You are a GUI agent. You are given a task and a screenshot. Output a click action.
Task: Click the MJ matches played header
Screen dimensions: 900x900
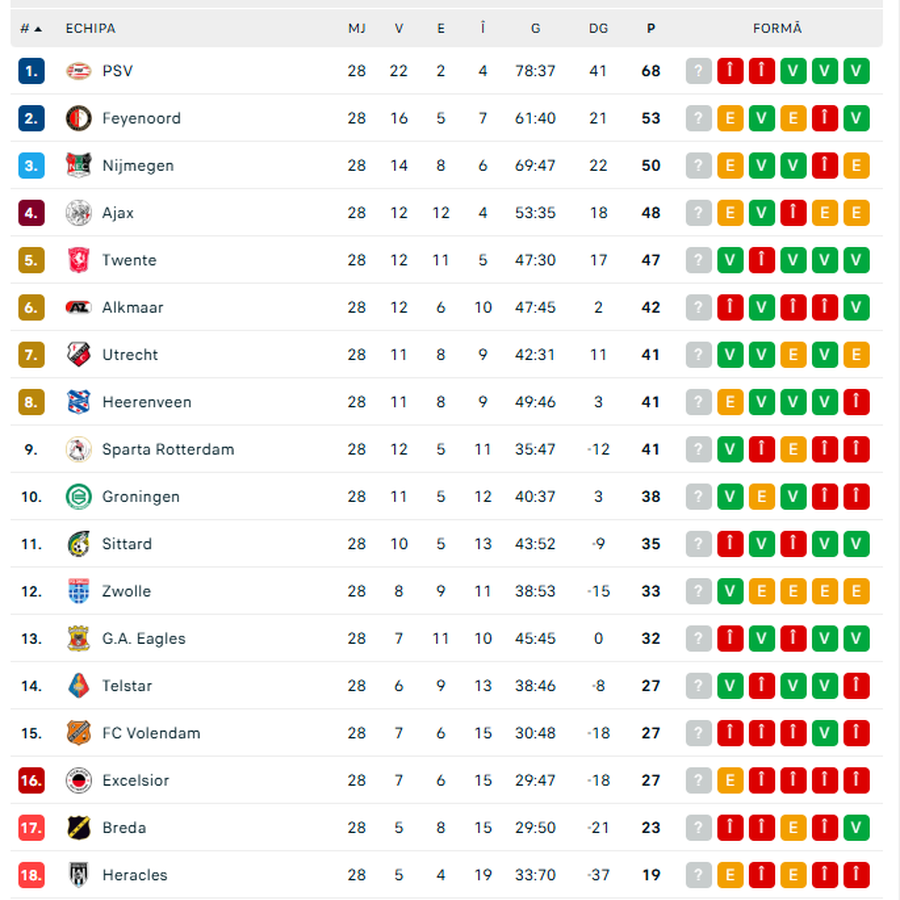(357, 29)
